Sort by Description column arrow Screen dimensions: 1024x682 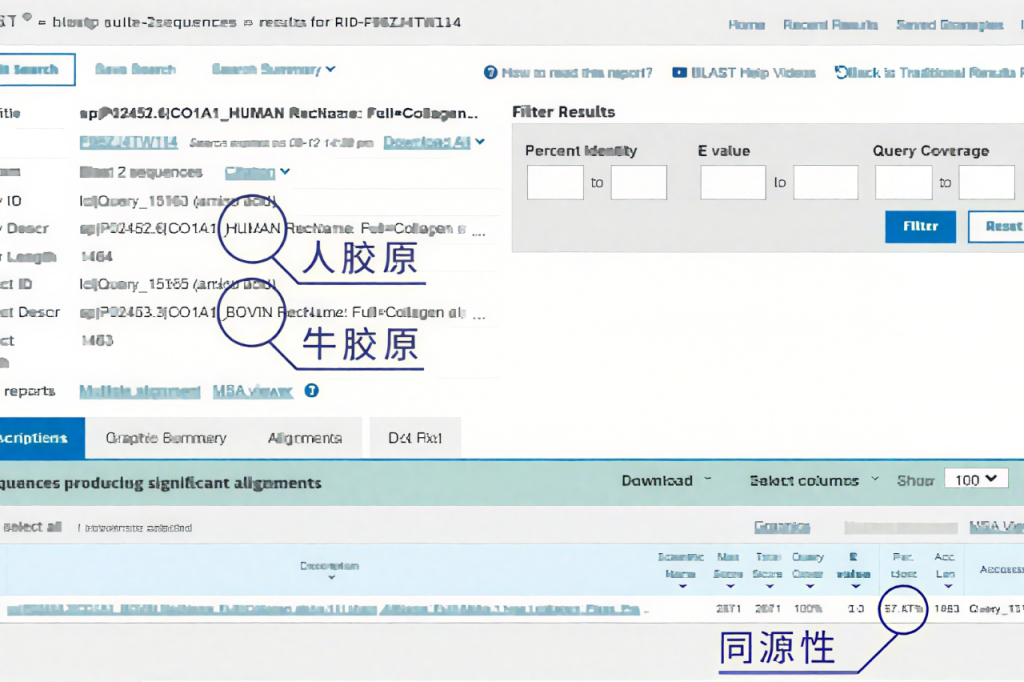coord(330,578)
